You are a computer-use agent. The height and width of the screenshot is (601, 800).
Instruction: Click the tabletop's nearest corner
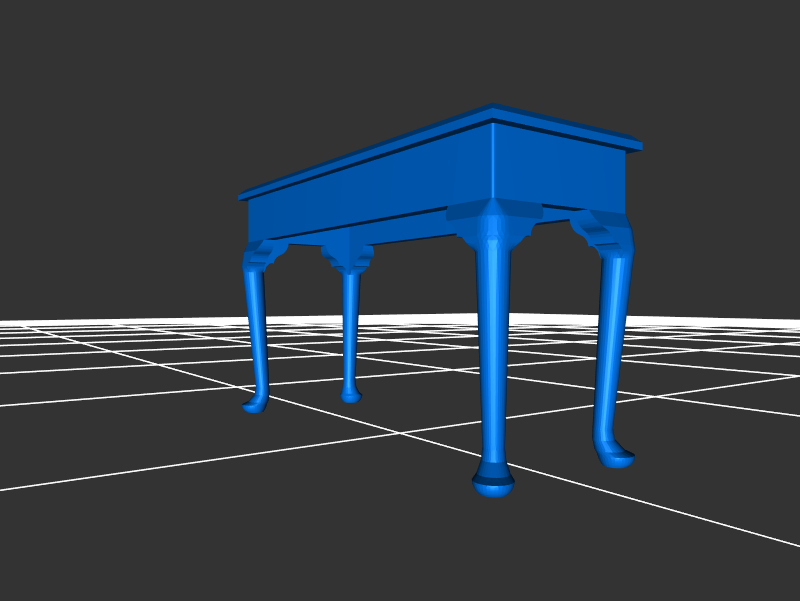coord(492,111)
